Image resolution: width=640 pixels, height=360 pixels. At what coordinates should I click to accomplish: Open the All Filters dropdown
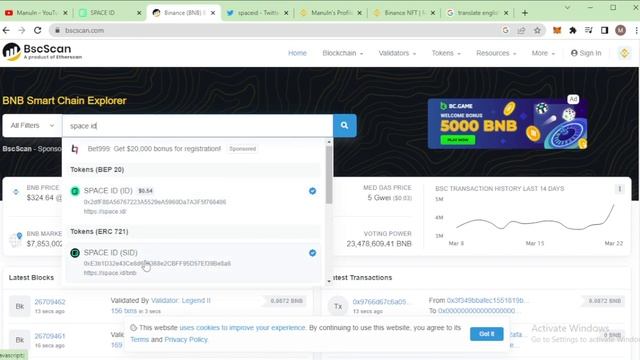(32, 125)
